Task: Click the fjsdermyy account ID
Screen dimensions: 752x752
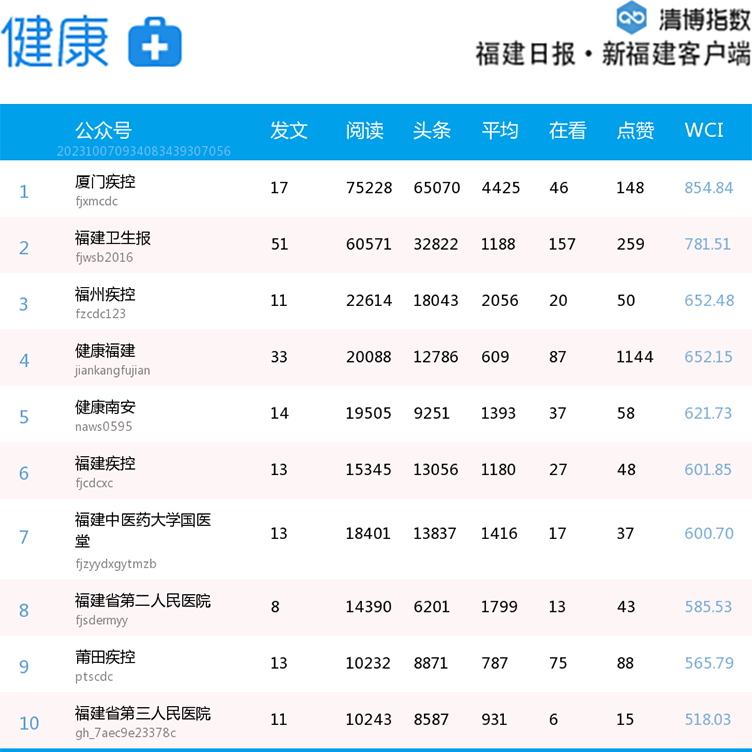Action: pyautogui.click(x=102, y=620)
